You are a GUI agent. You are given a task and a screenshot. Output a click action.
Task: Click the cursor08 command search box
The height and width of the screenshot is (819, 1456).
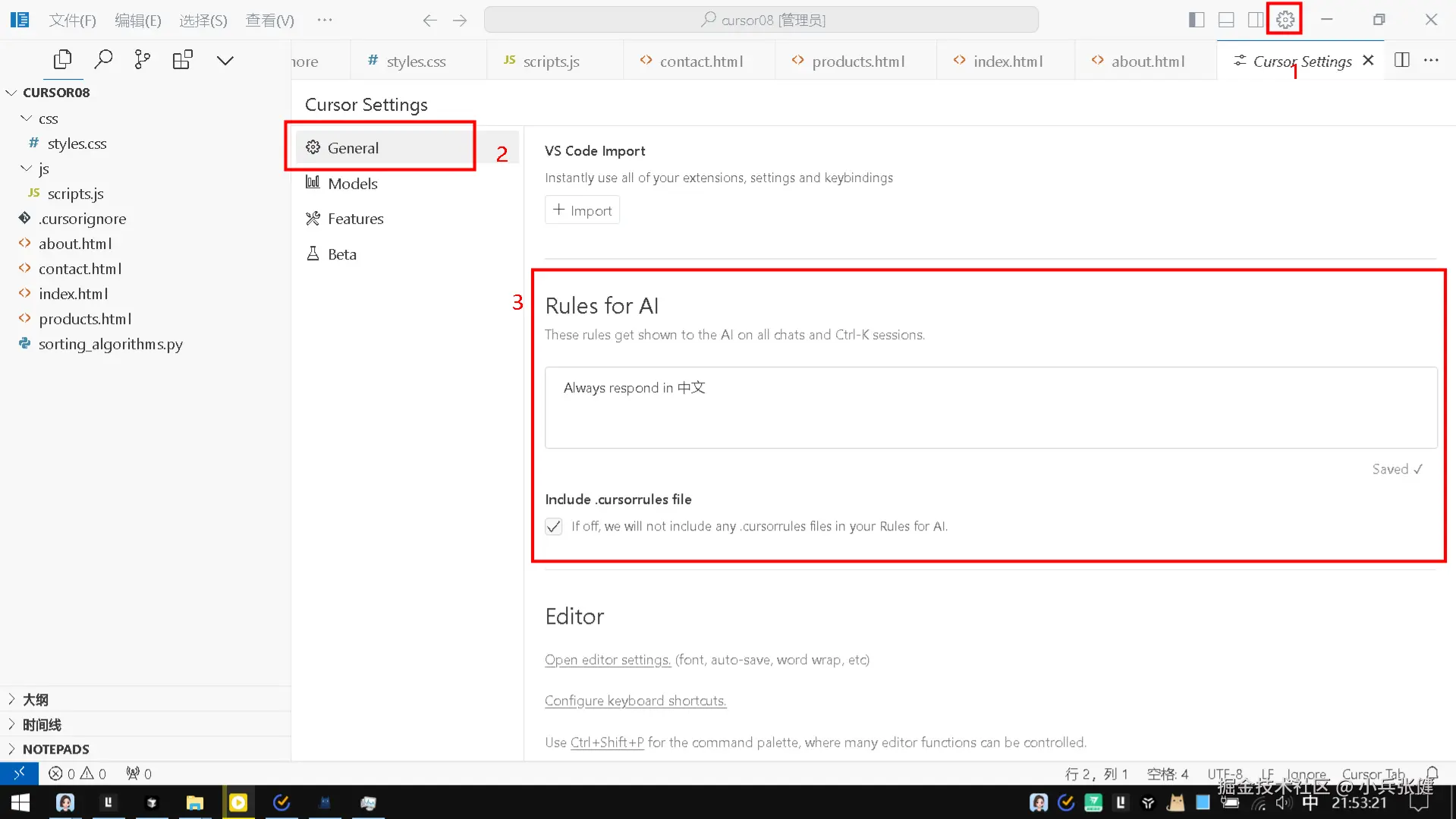click(761, 20)
